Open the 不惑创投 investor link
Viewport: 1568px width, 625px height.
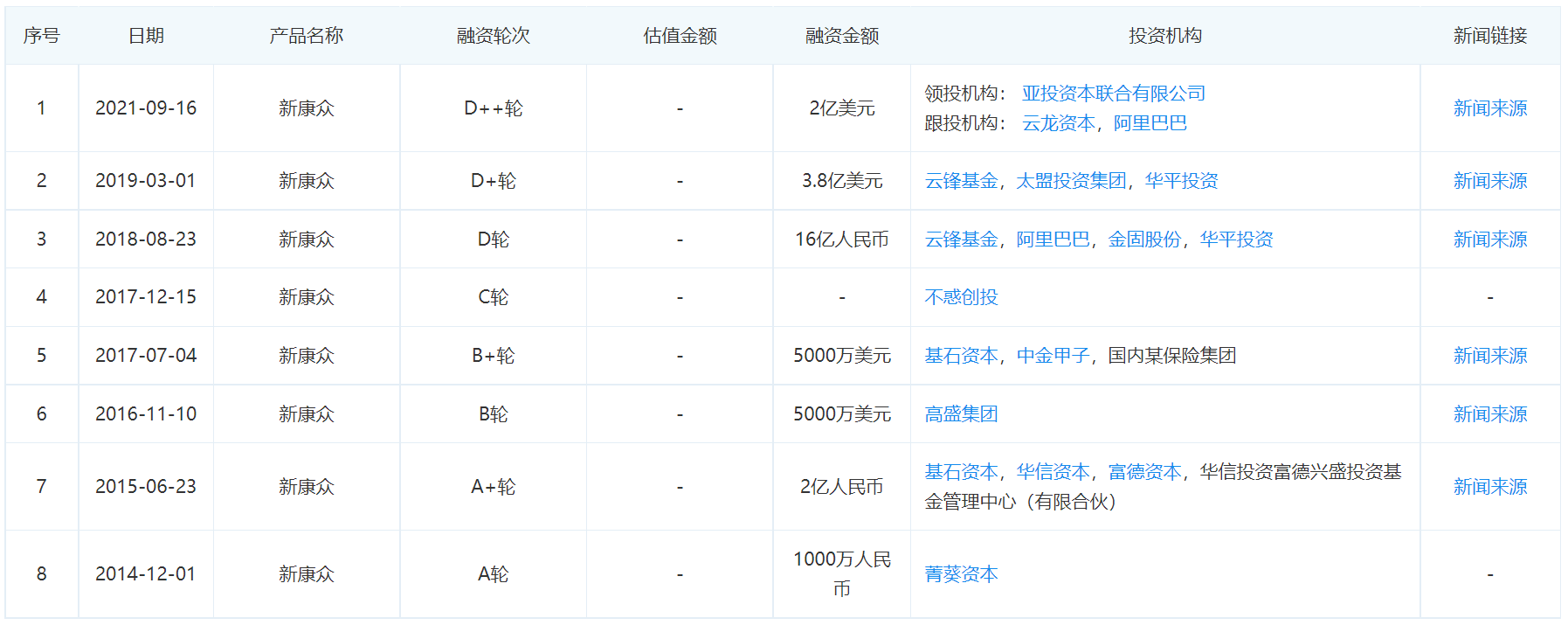pos(961,297)
